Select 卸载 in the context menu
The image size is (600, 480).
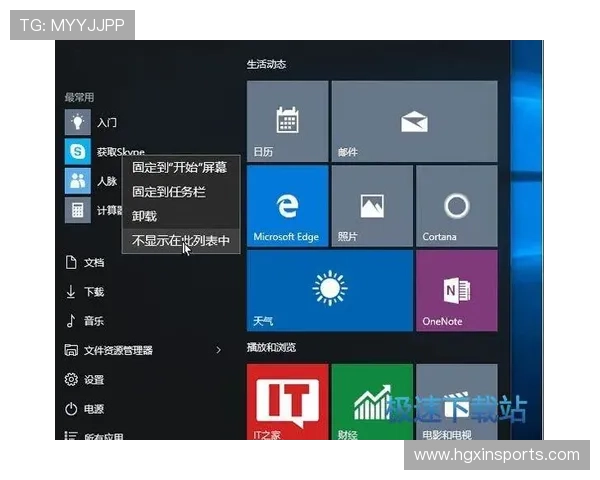pyautogui.click(x=145, y=216)
